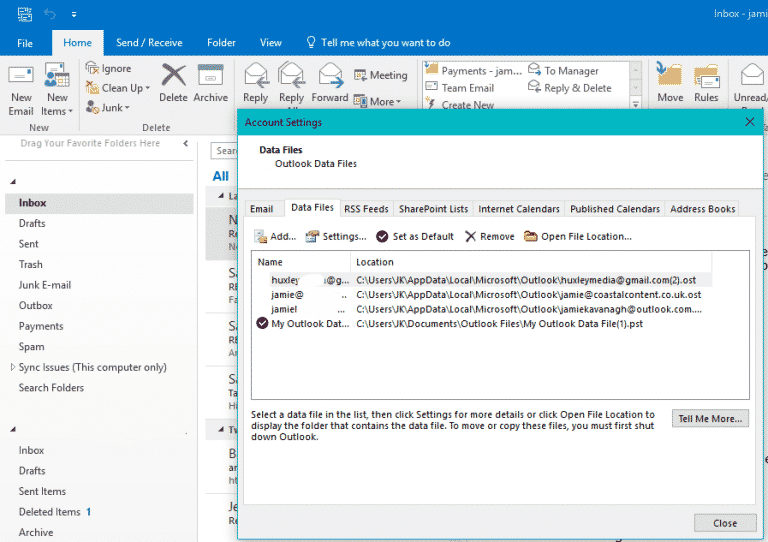This screenshot has height=542, width=768.
Task: Select the jamiekavanagh outlook.com data file row
Action: [482, 309]
